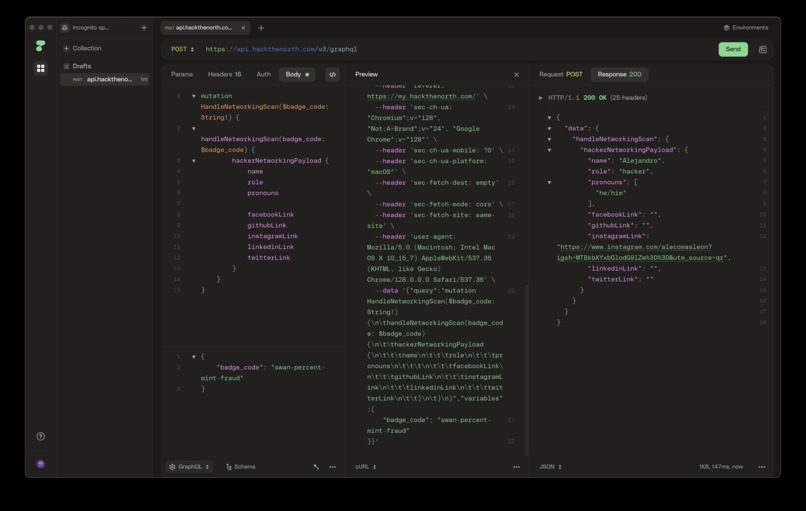Select the Drafts folder
Screen dimensions: 806x511
[x=78, y=66]
